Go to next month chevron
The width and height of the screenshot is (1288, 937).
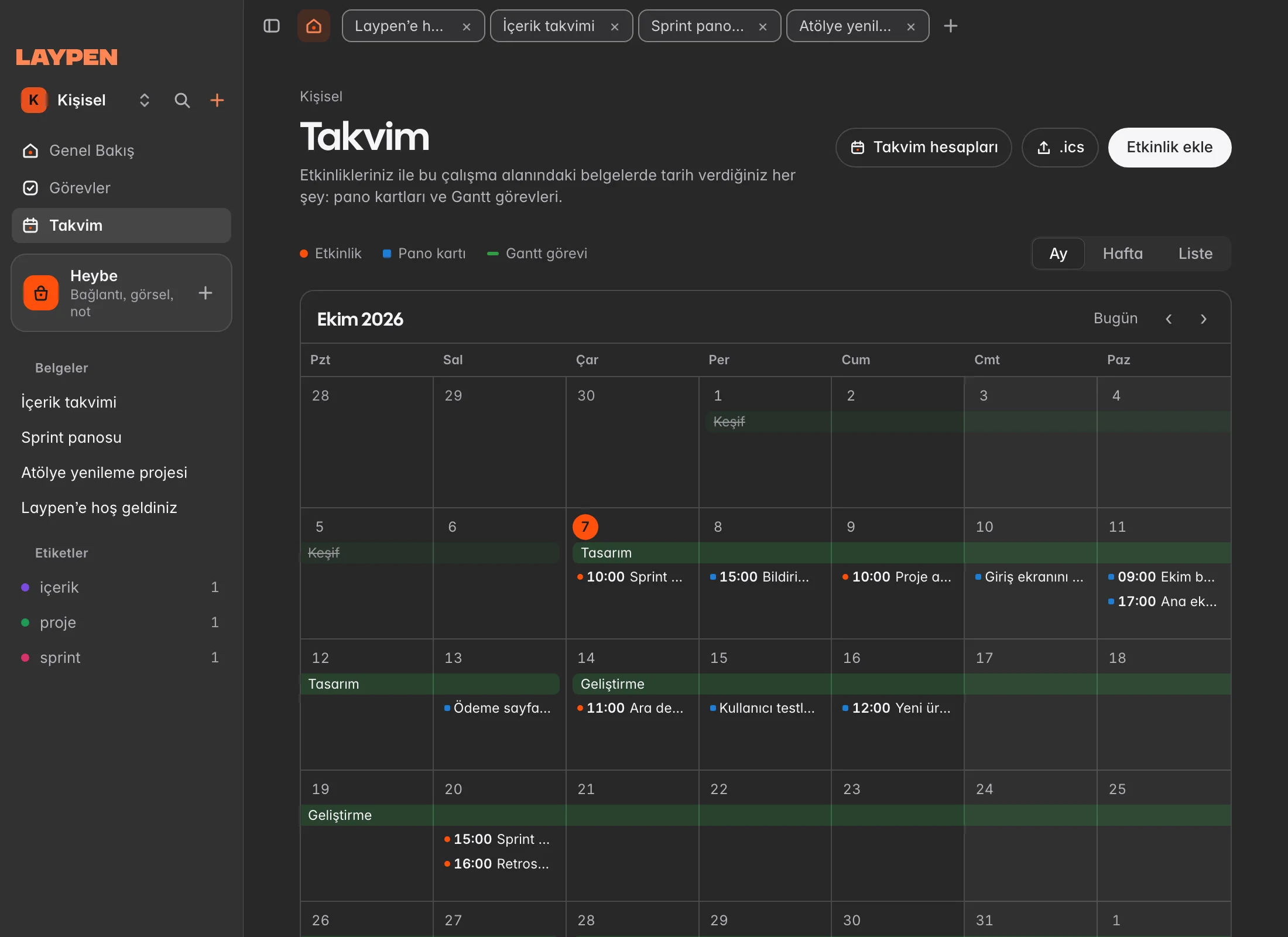point(1204,319)
